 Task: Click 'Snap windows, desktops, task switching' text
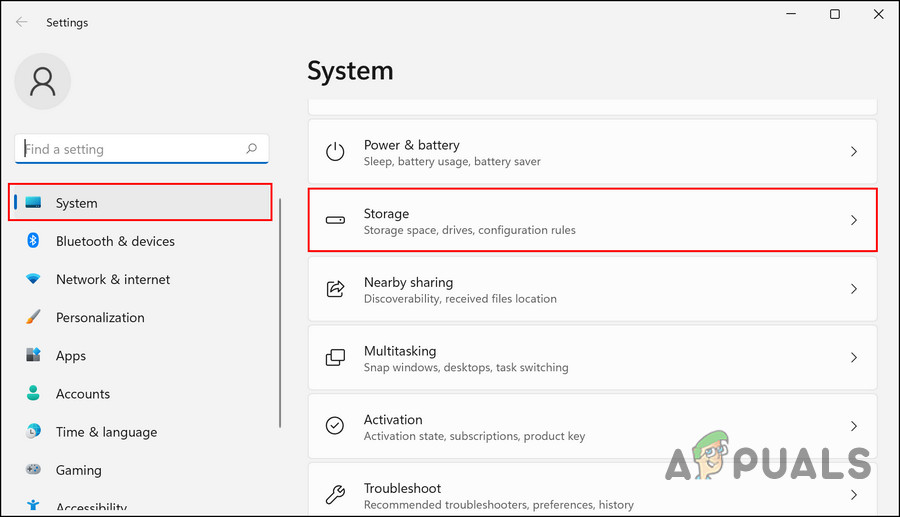point(466,367)
